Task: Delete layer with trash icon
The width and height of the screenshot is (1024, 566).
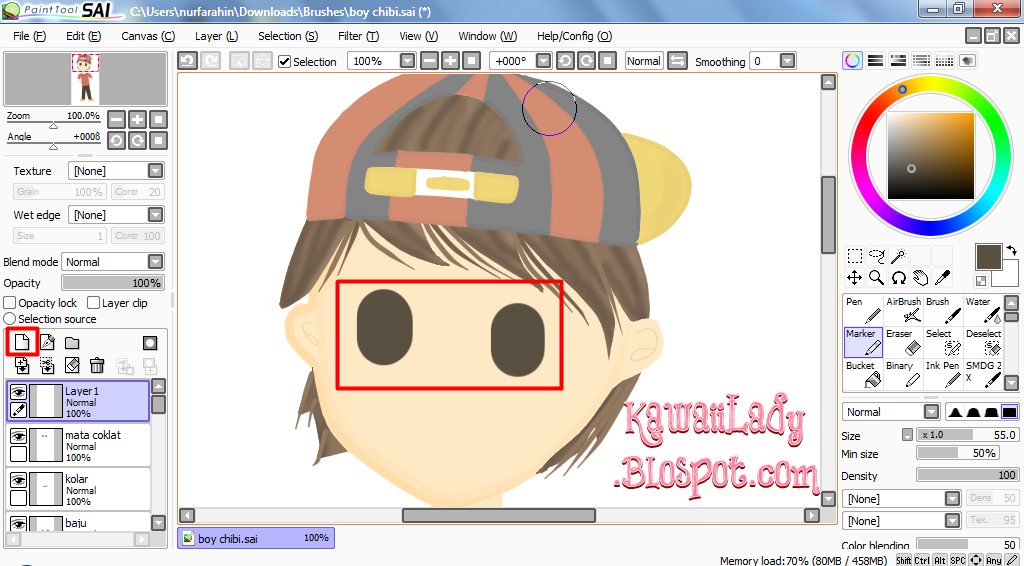Action: coord(97,365)
